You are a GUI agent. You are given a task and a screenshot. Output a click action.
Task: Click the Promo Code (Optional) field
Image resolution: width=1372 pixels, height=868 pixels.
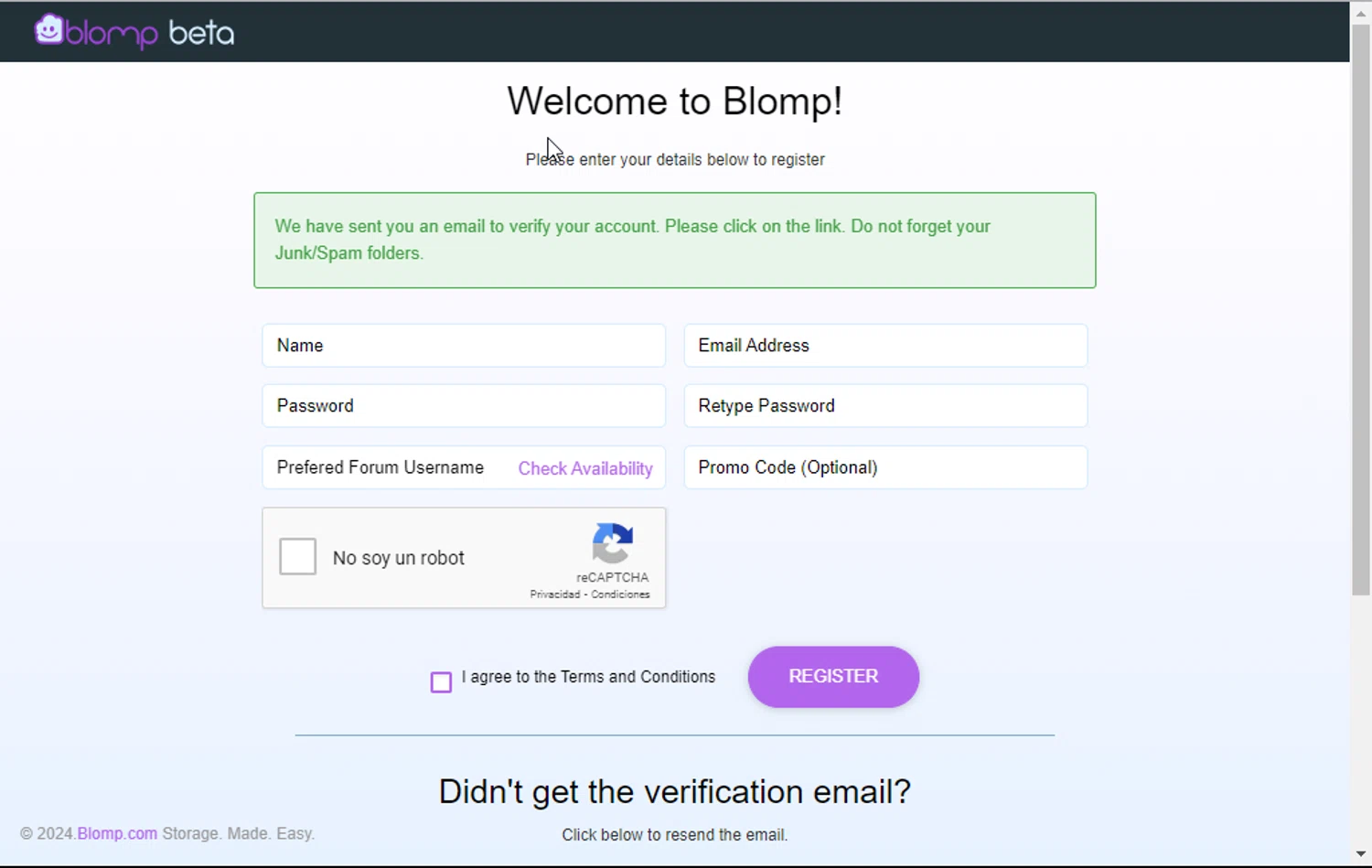click(x=885, y=467)
